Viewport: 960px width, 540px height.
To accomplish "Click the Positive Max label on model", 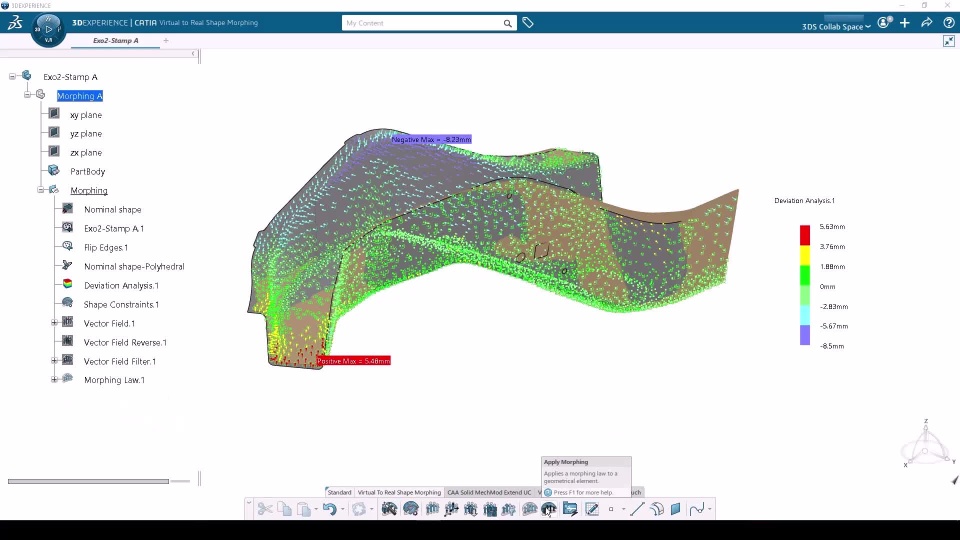I will coord(353,361).
